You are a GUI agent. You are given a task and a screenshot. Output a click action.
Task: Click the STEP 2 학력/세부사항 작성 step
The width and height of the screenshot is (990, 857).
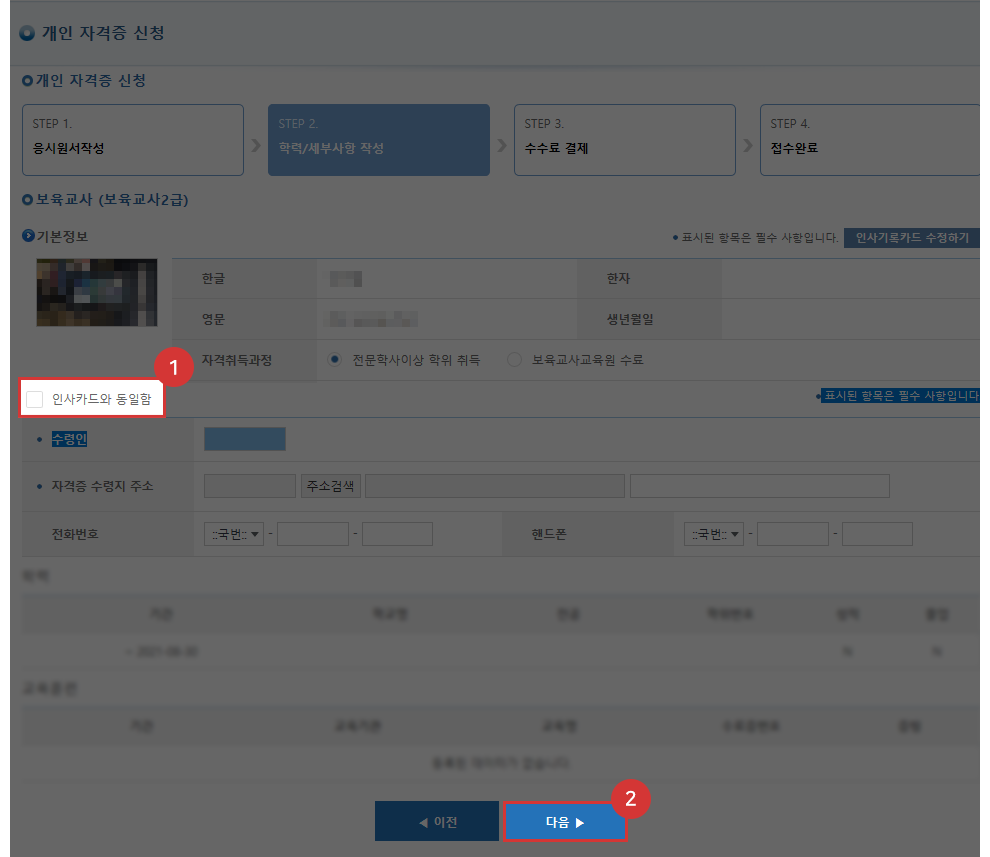coord(378,140)
